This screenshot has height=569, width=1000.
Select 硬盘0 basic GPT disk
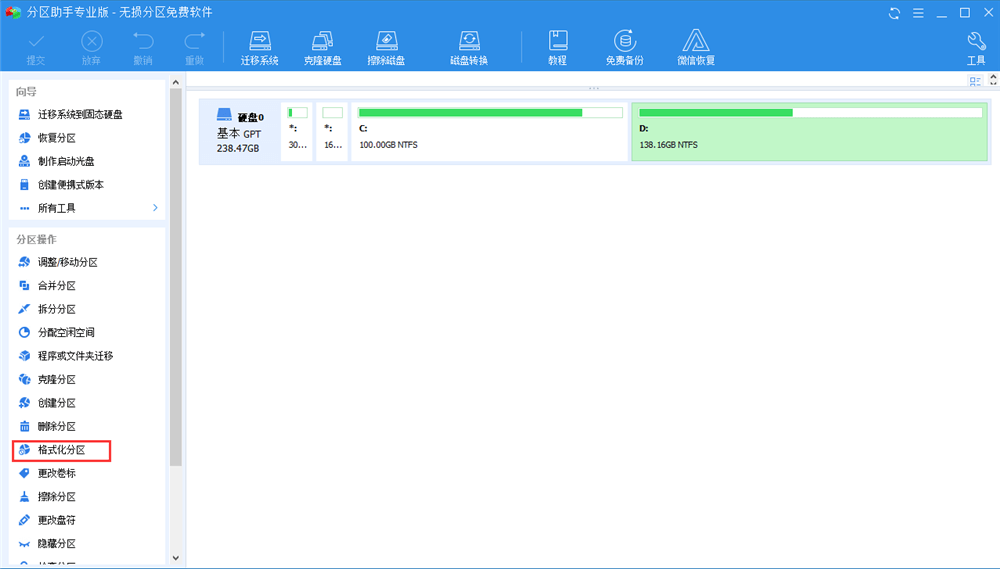239,131
